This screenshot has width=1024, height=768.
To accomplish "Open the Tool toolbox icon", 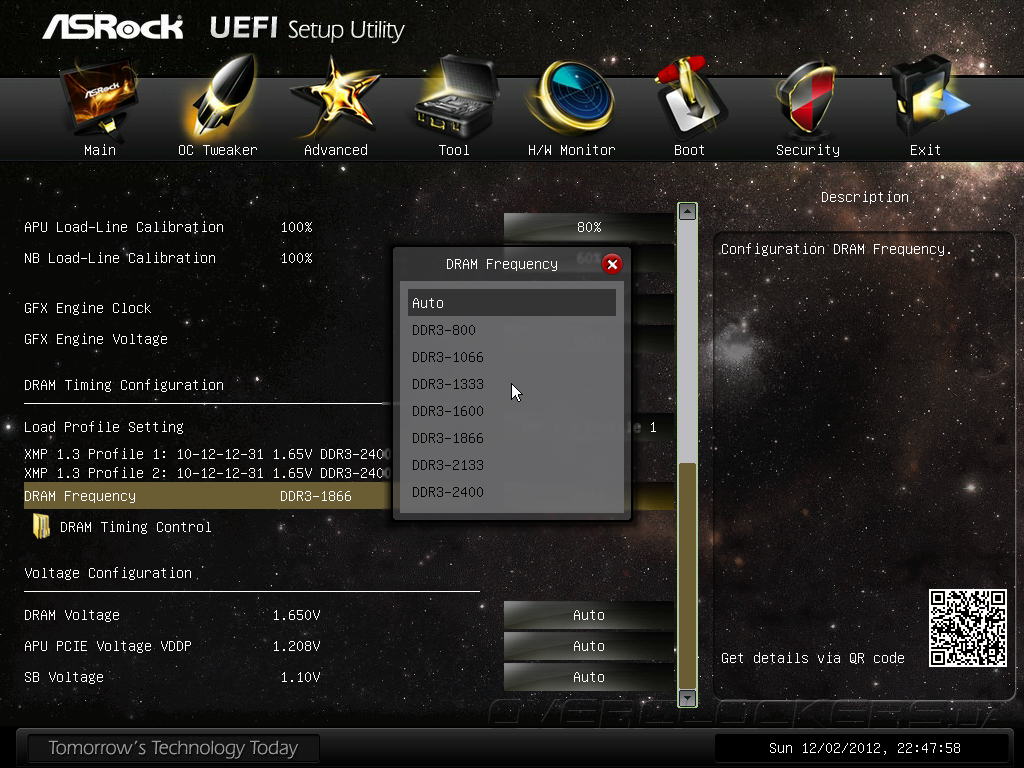I will [455, 97].
